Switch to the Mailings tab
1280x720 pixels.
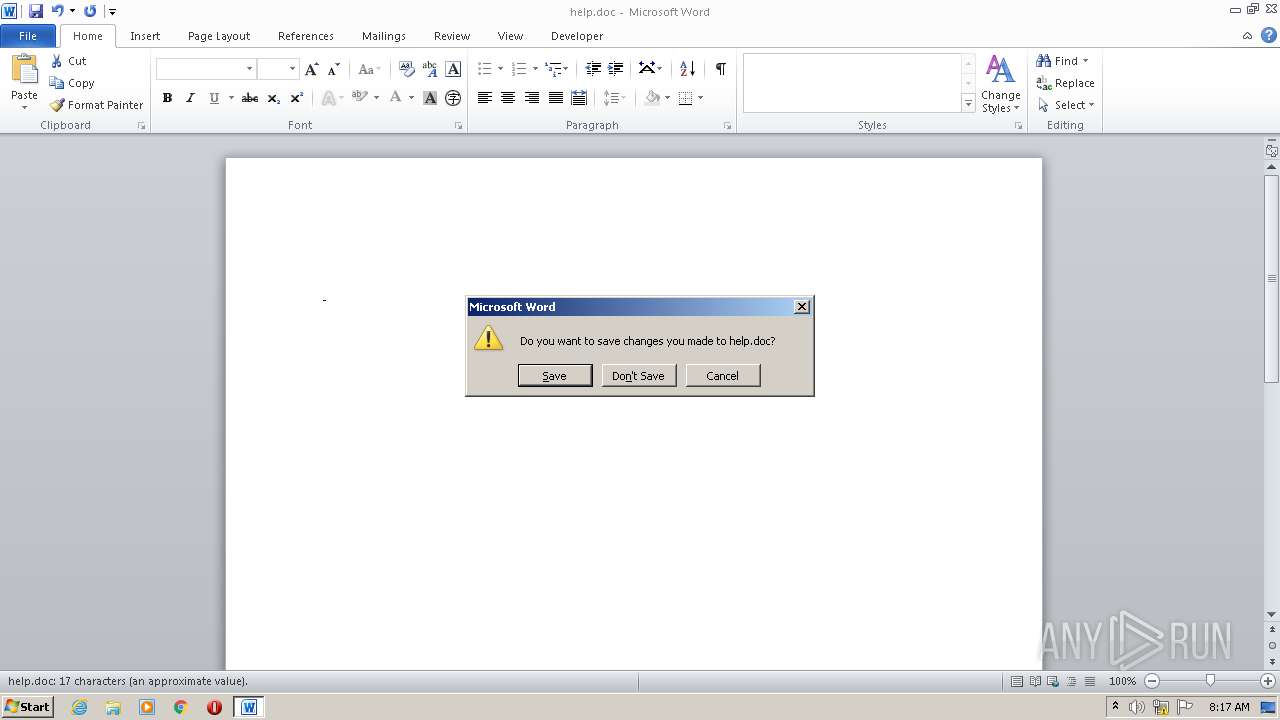[x=384, y=36]
